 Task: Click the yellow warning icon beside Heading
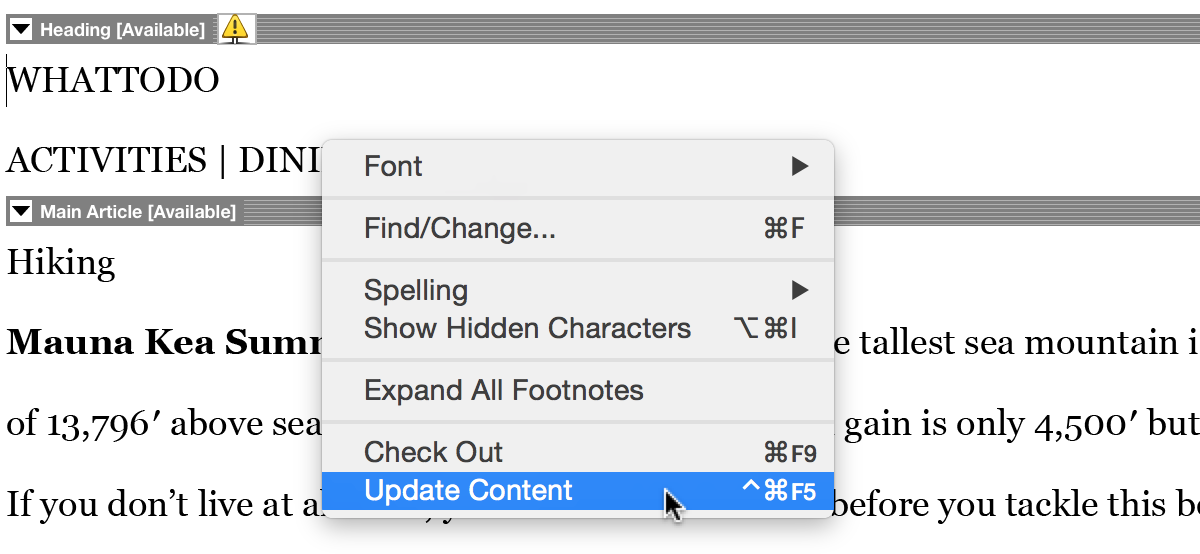pos(235,29)
